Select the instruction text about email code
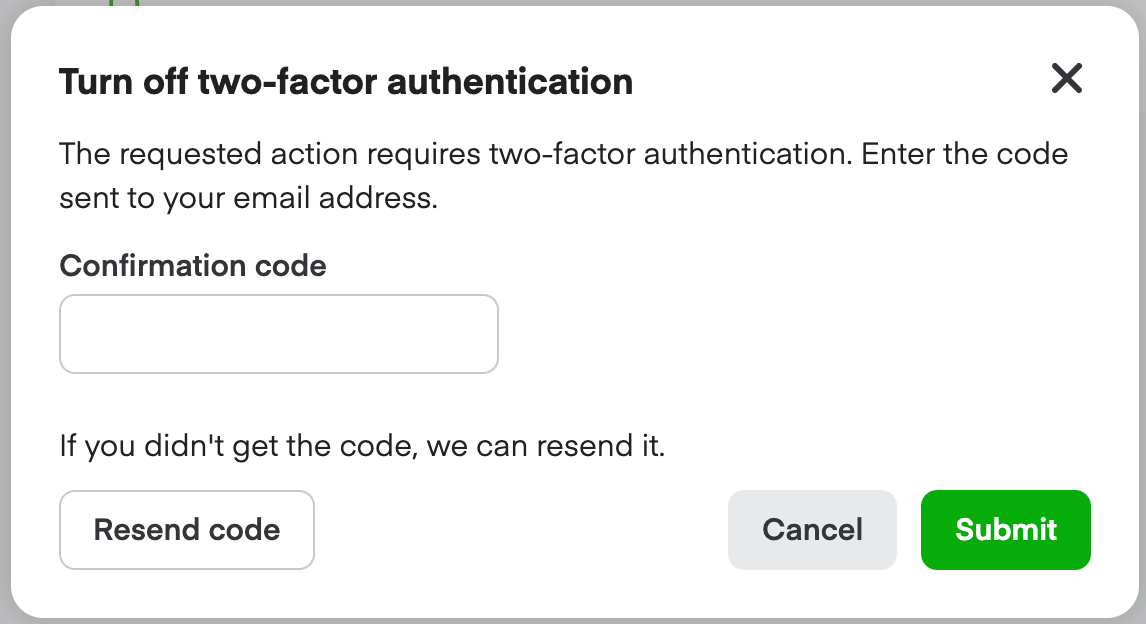This screenshot has width=1146, height=624. point(565,175)
